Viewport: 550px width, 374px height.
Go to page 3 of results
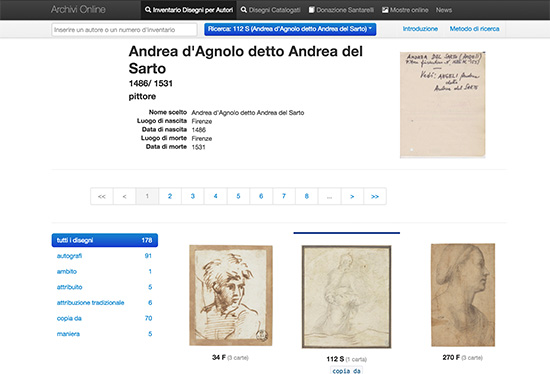[193, 196]
